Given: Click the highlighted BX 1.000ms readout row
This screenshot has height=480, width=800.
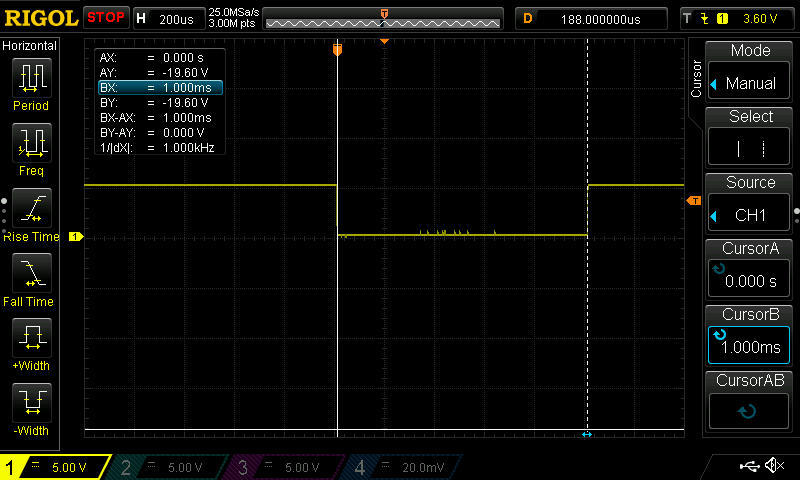Looking at the screenshot, I should coord(160,88).
